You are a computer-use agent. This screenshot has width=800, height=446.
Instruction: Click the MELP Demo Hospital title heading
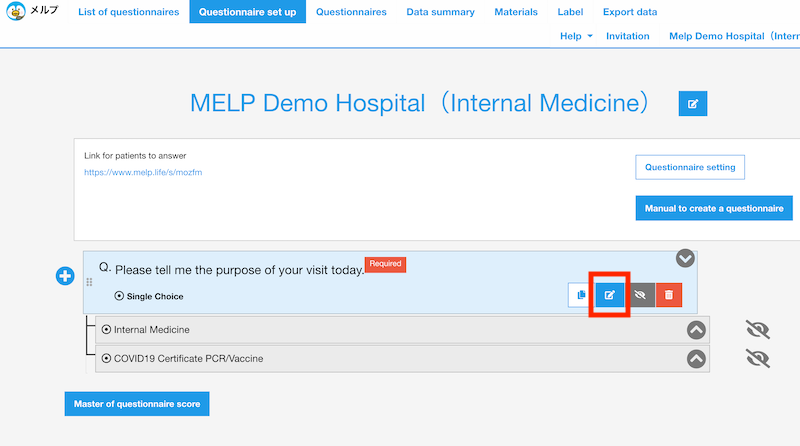tap(419, 103)
